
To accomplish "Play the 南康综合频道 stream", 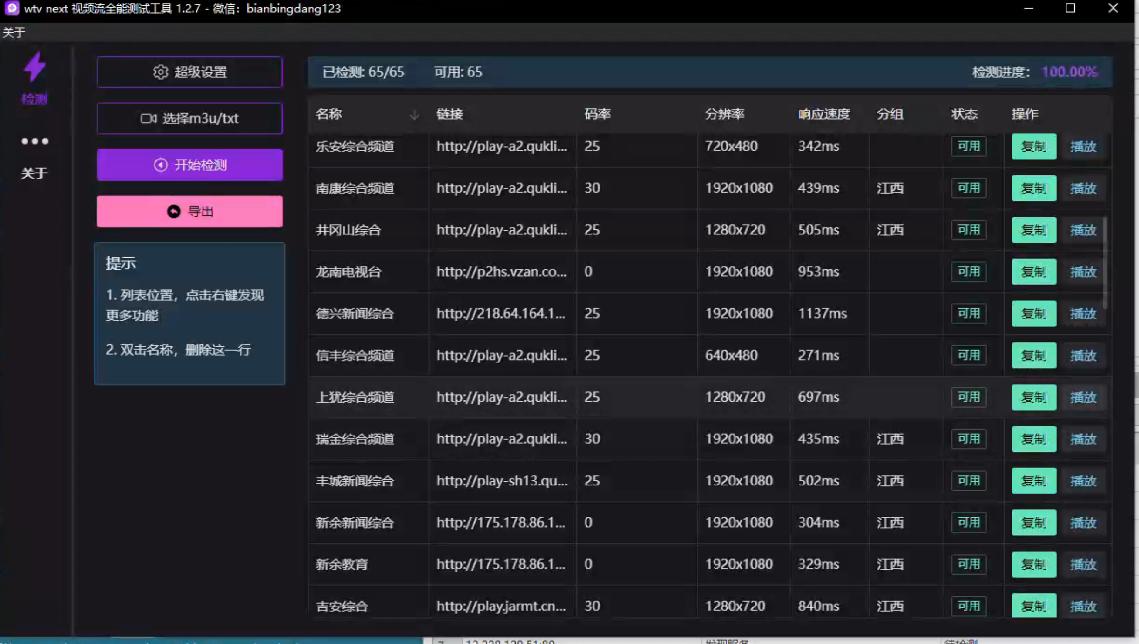I will 1083,188.
